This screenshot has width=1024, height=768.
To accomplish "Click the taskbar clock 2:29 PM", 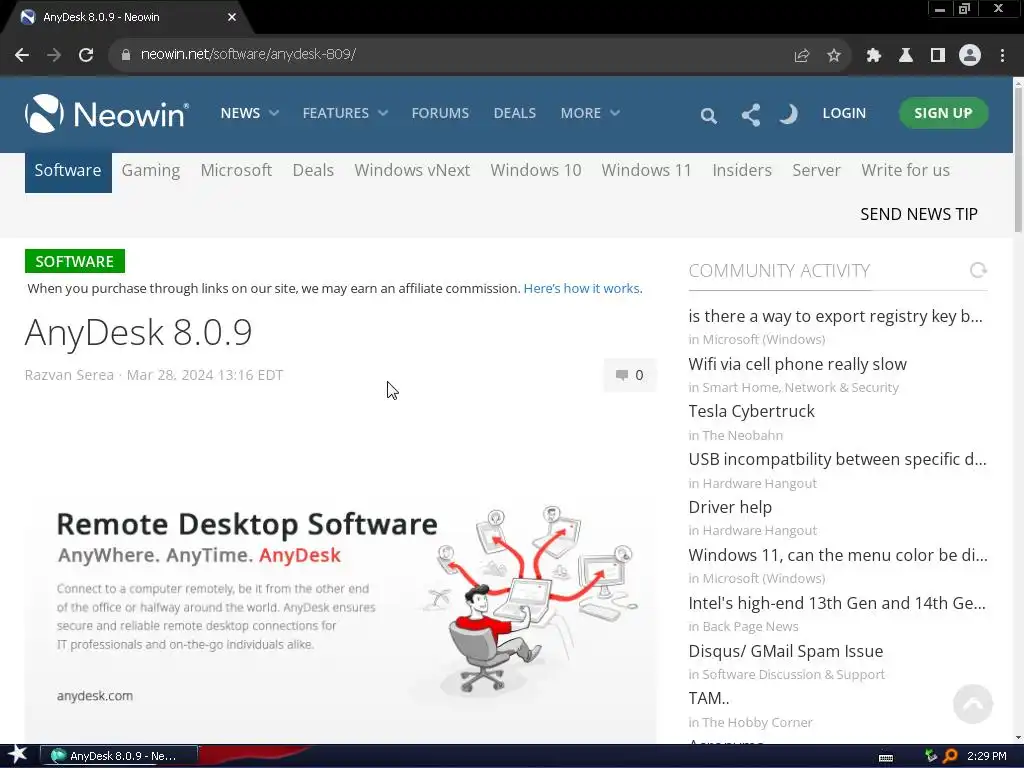I will [987, 756].
